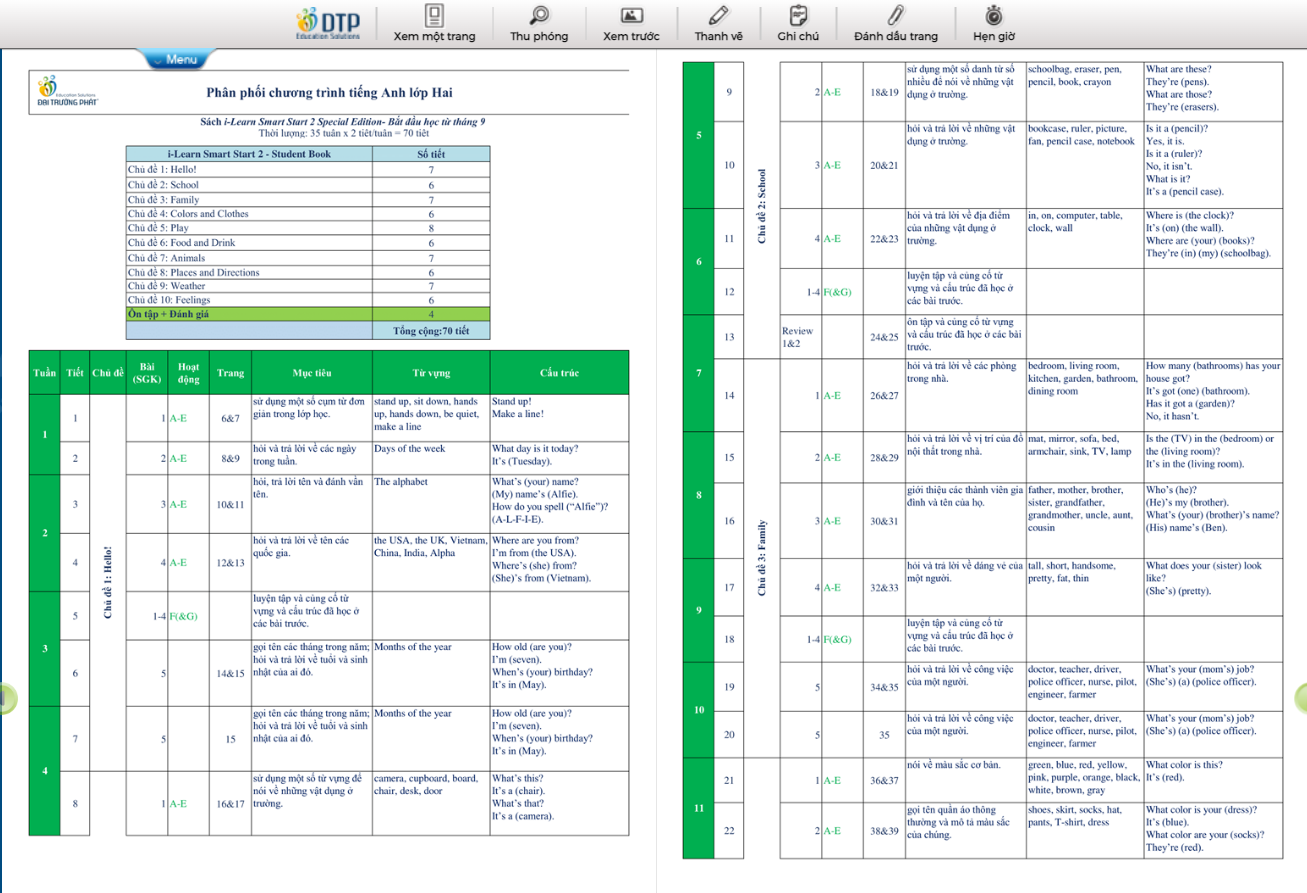This screenshot has width=1307, height=893.
Task: Click 'Chủ đề 2: School' row in summary table
Action: click(308, 185)
